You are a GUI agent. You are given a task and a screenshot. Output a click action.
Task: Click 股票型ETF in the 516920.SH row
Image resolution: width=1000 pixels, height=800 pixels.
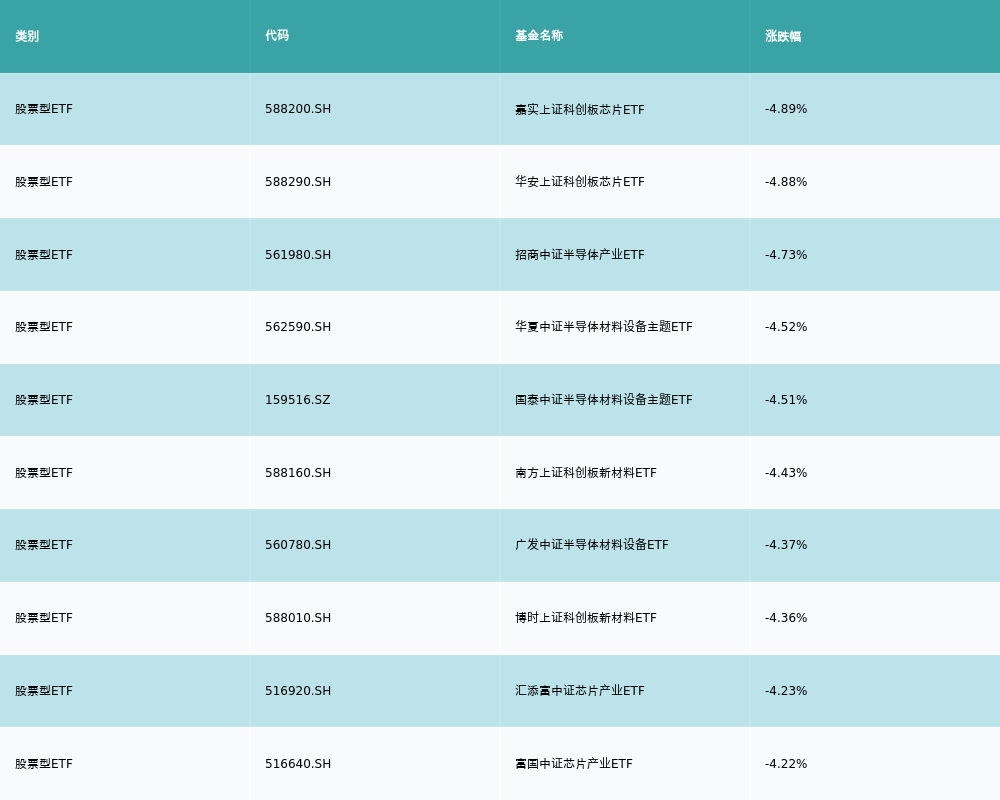tap(44, 691)
